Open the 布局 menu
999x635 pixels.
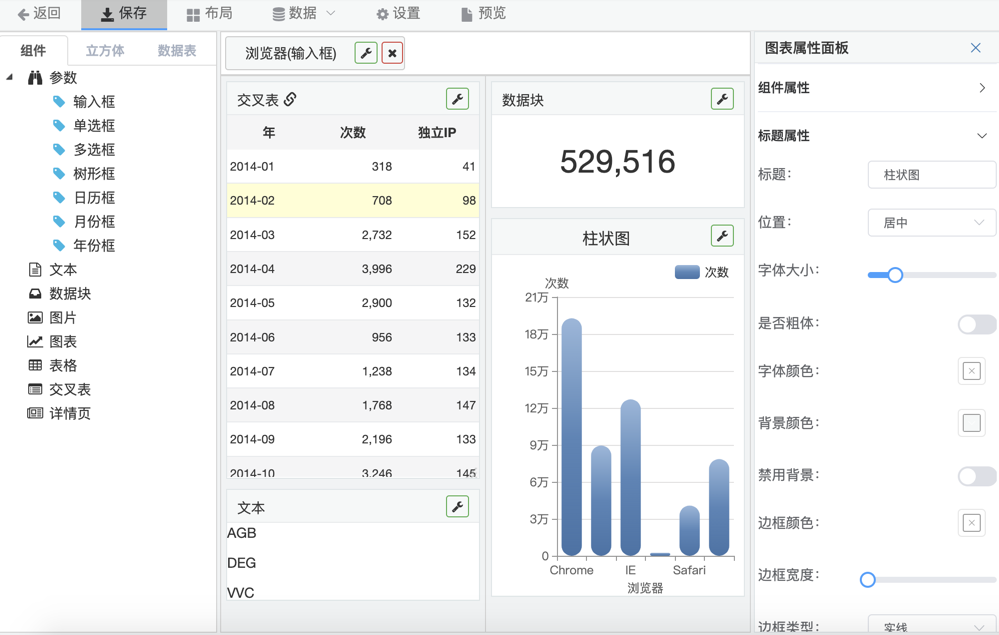[210, 13]
